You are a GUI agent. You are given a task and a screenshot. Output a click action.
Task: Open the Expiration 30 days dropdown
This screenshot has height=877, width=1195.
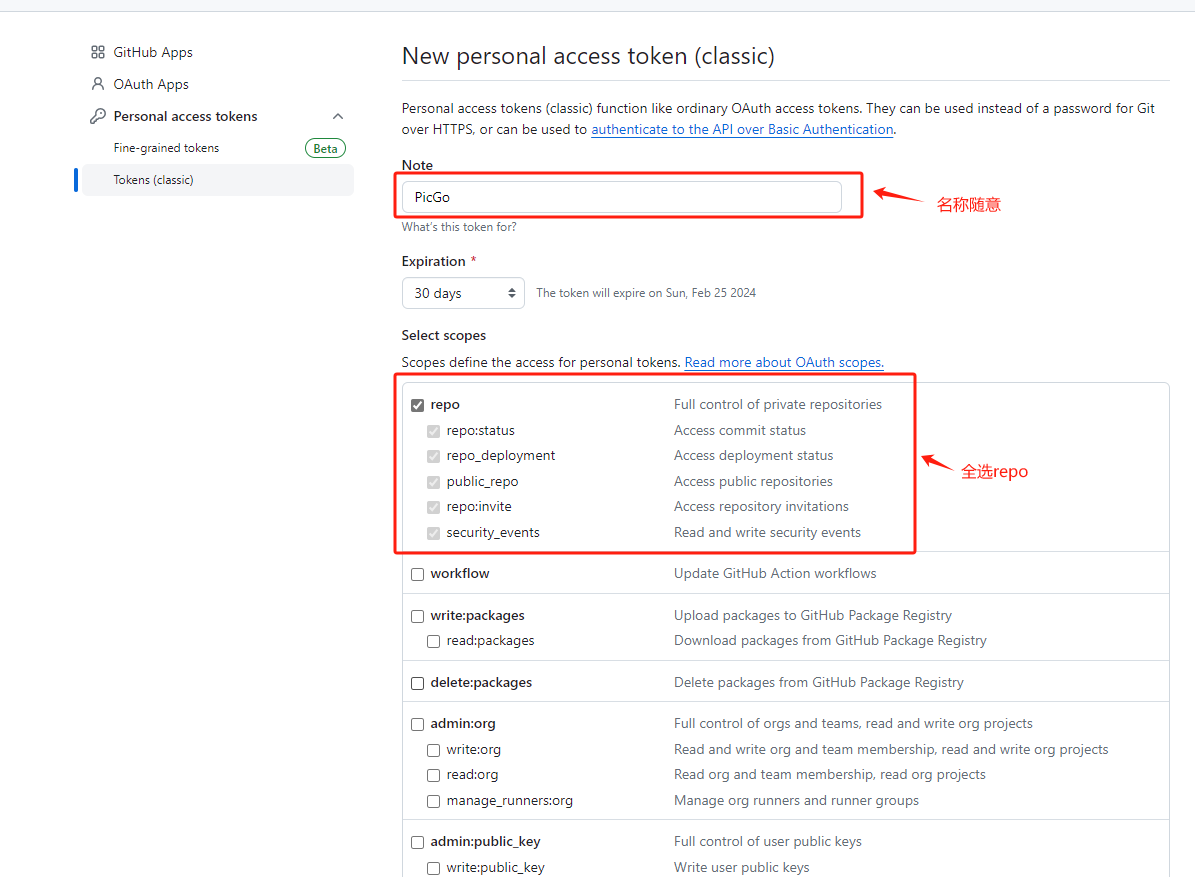click(x=463, y=293)
